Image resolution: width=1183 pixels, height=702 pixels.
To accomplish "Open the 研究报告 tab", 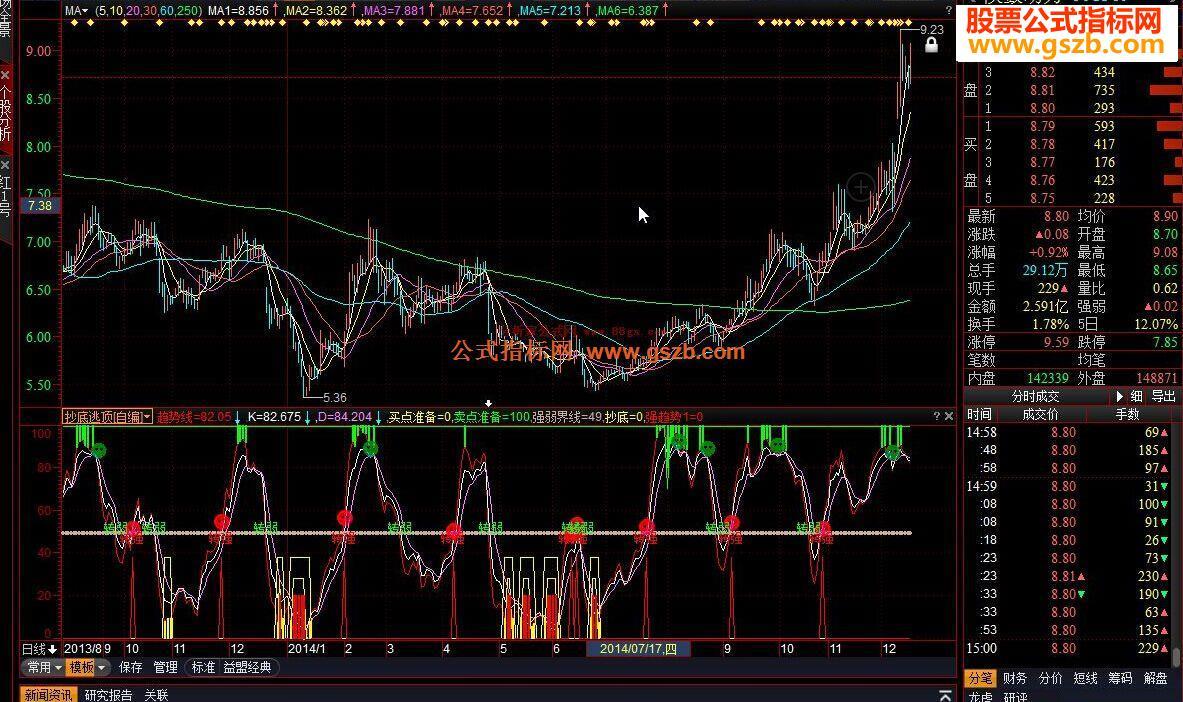I will click(108, 695).
